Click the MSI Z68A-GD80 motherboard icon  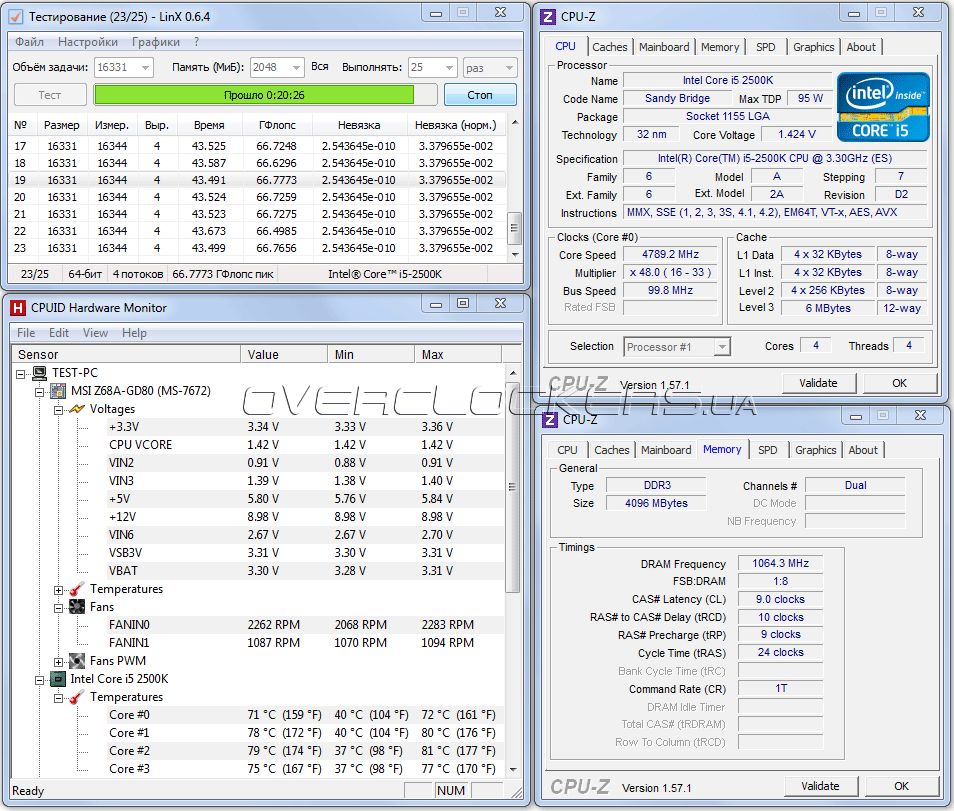click(58, 391)
